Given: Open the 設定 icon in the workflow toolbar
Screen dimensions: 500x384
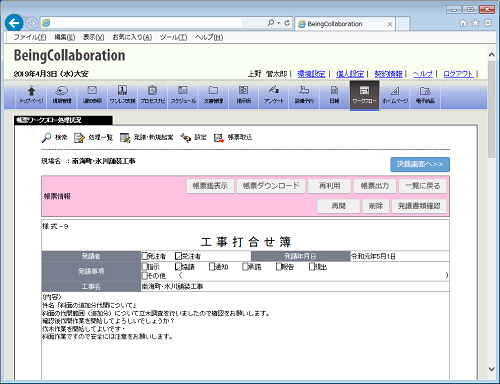Looking at the screenshot, I should tap(186, 138).
